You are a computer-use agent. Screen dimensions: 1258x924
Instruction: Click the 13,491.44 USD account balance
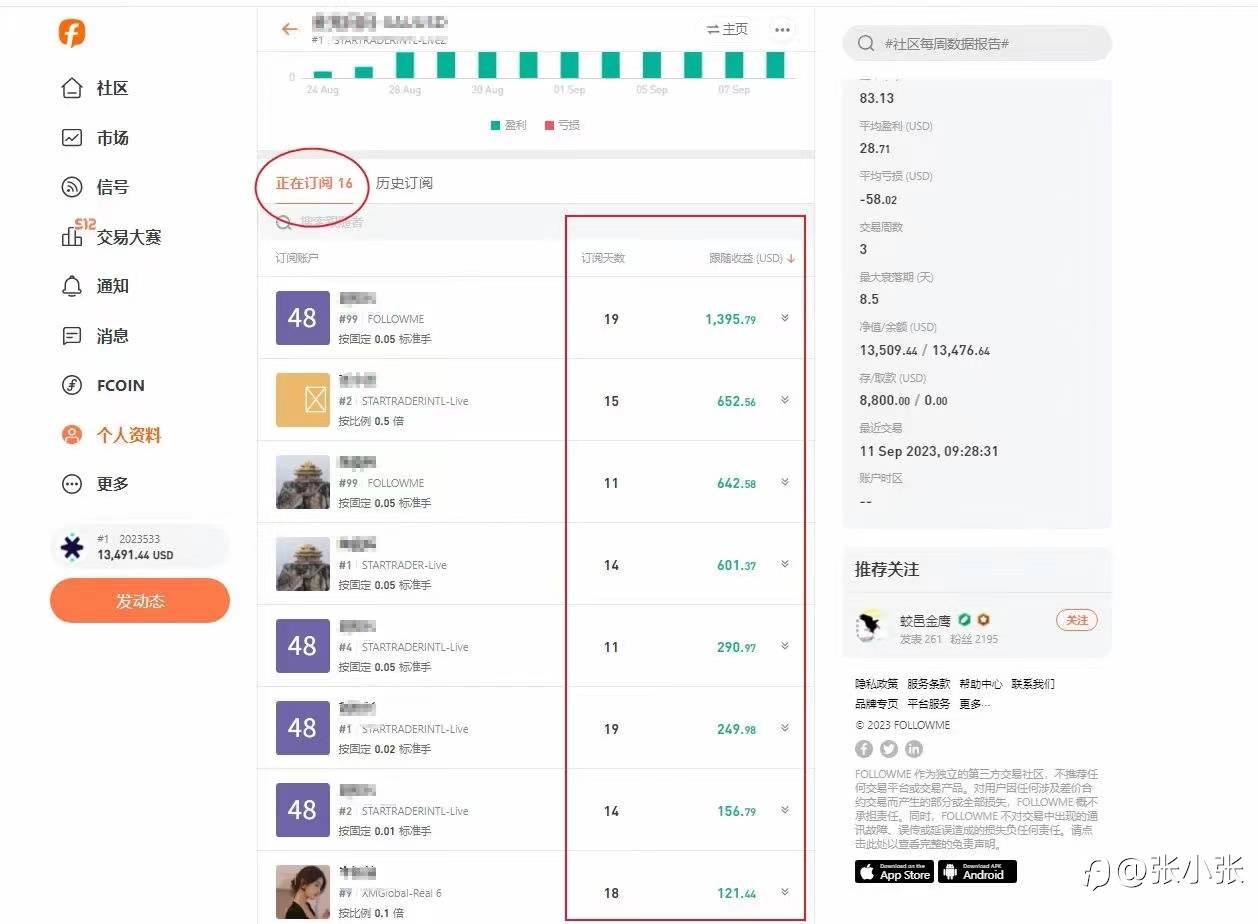135,555
